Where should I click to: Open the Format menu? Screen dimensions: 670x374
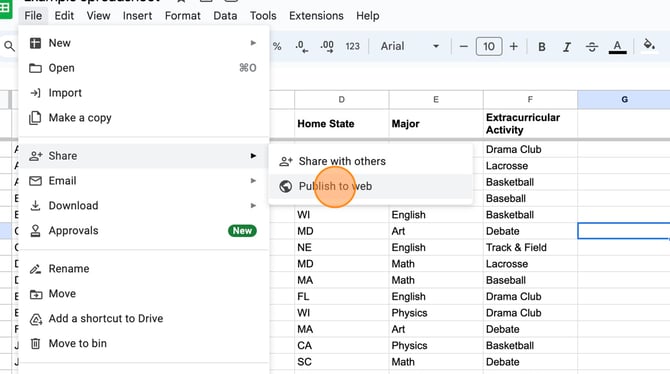182,16
